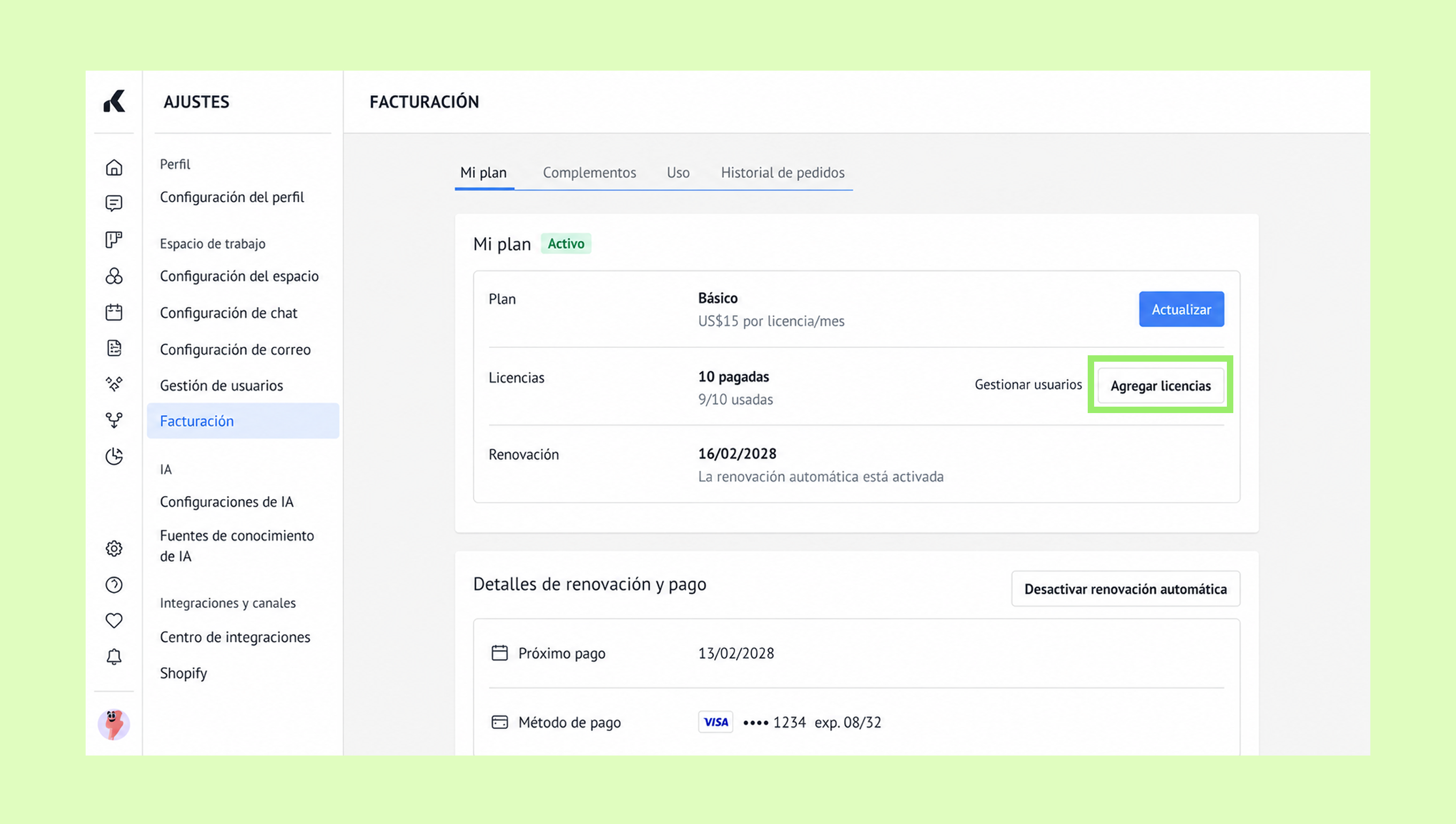Click the Básico plan name
This screenshot has height=824, width=1456.
[718, 298]
